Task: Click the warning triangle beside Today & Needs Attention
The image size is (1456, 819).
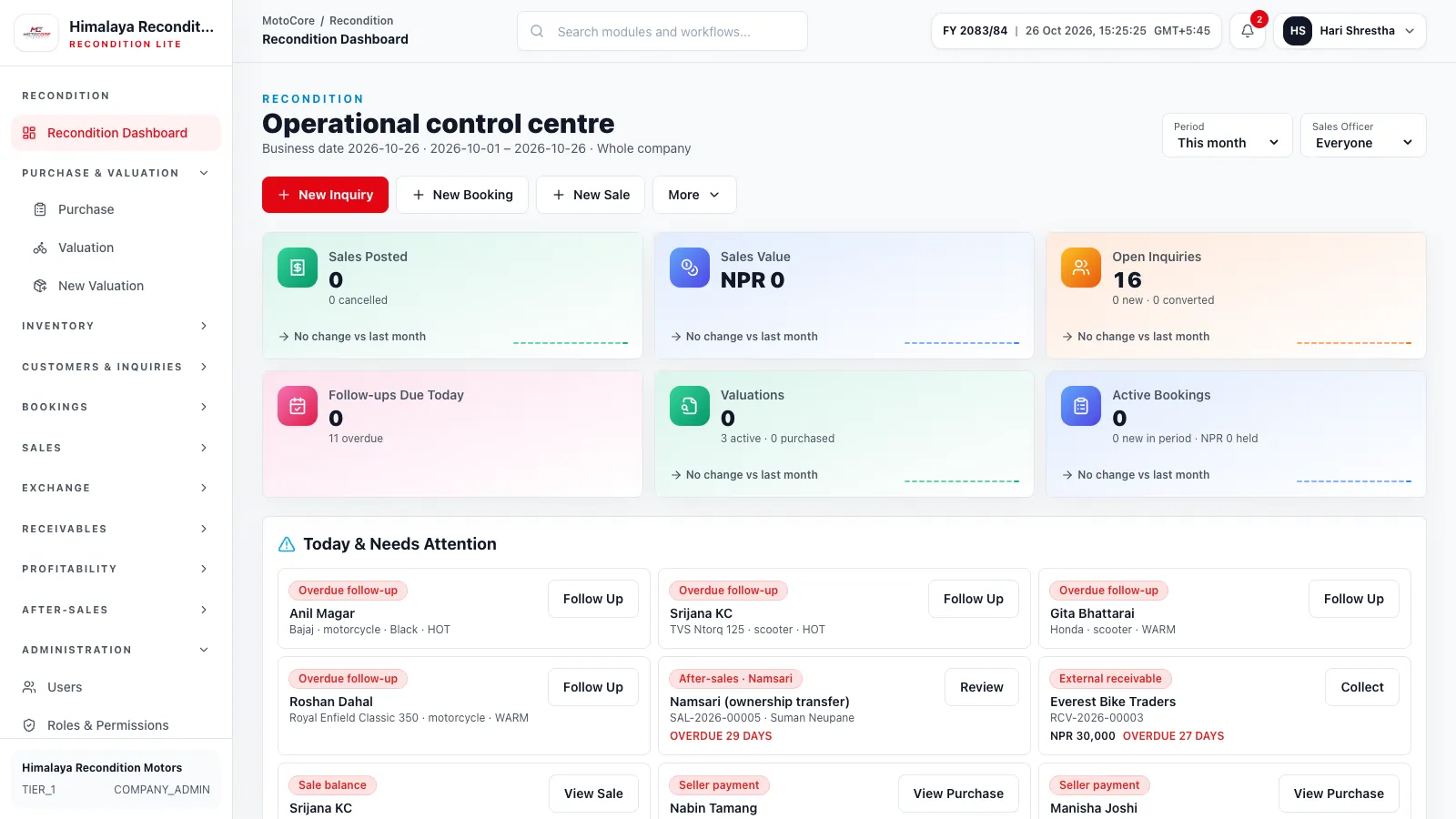Action: click(287, 544)
